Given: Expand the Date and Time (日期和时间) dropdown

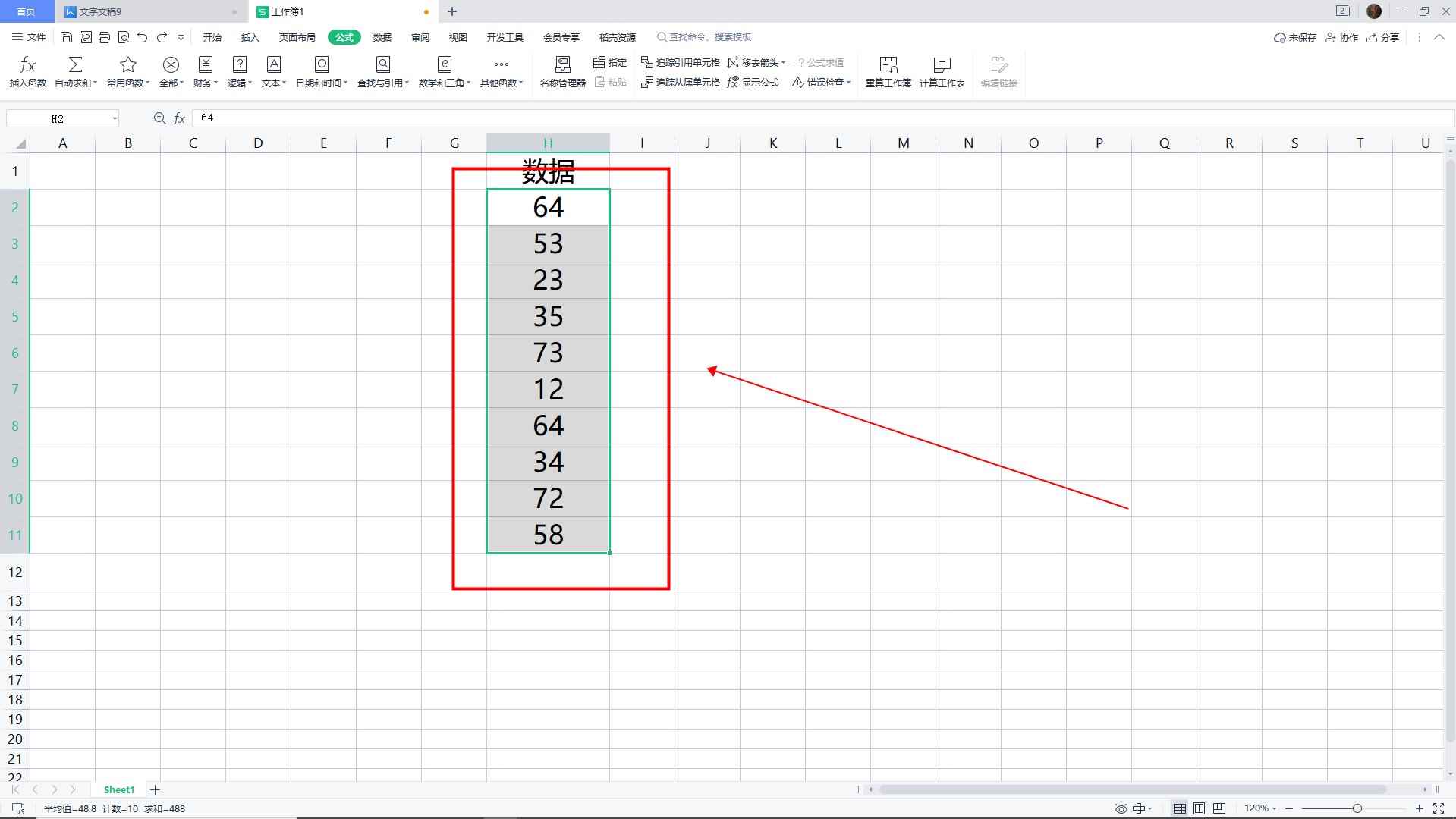Looking at the screenshot, I should click(322, 72).
